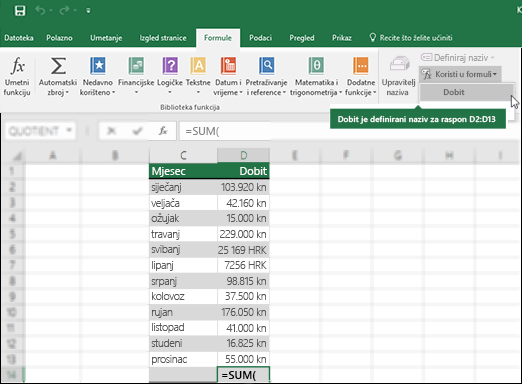Click the svibanj cell
Screen dimensions: 522x384
click(183, 250)
